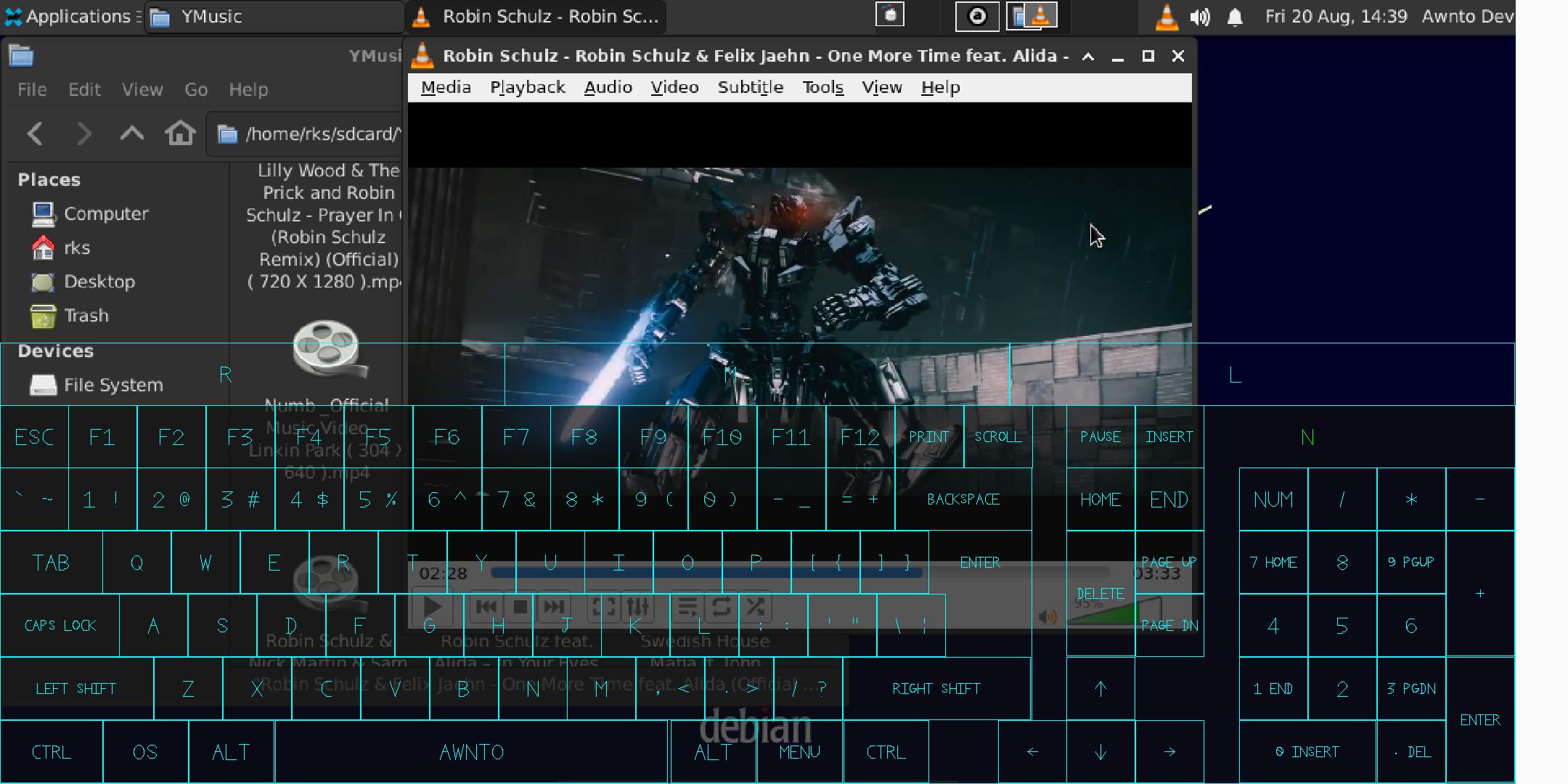Go to parent folder using up arrow
This screenshot has height=784, width=1568.
pyautogui.click(x=131, y=134)
